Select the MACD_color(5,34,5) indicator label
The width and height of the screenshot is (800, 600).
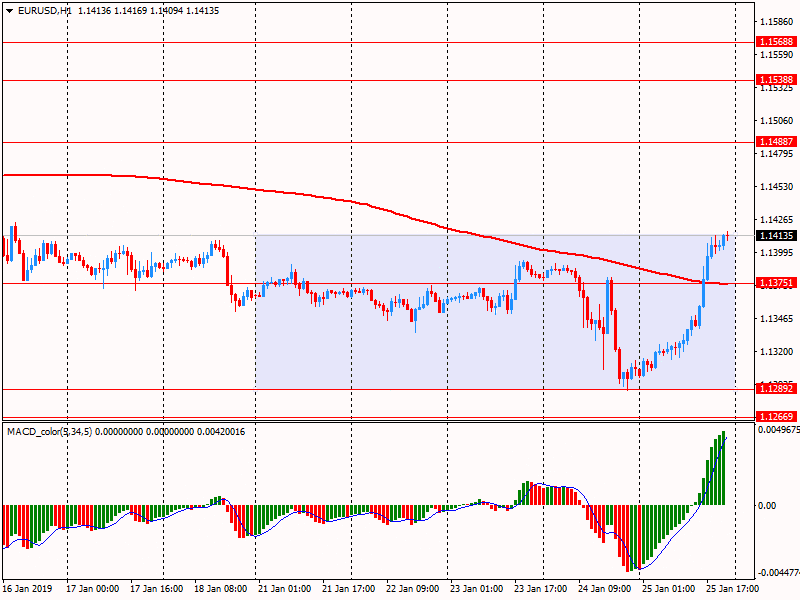click(49, 432)
